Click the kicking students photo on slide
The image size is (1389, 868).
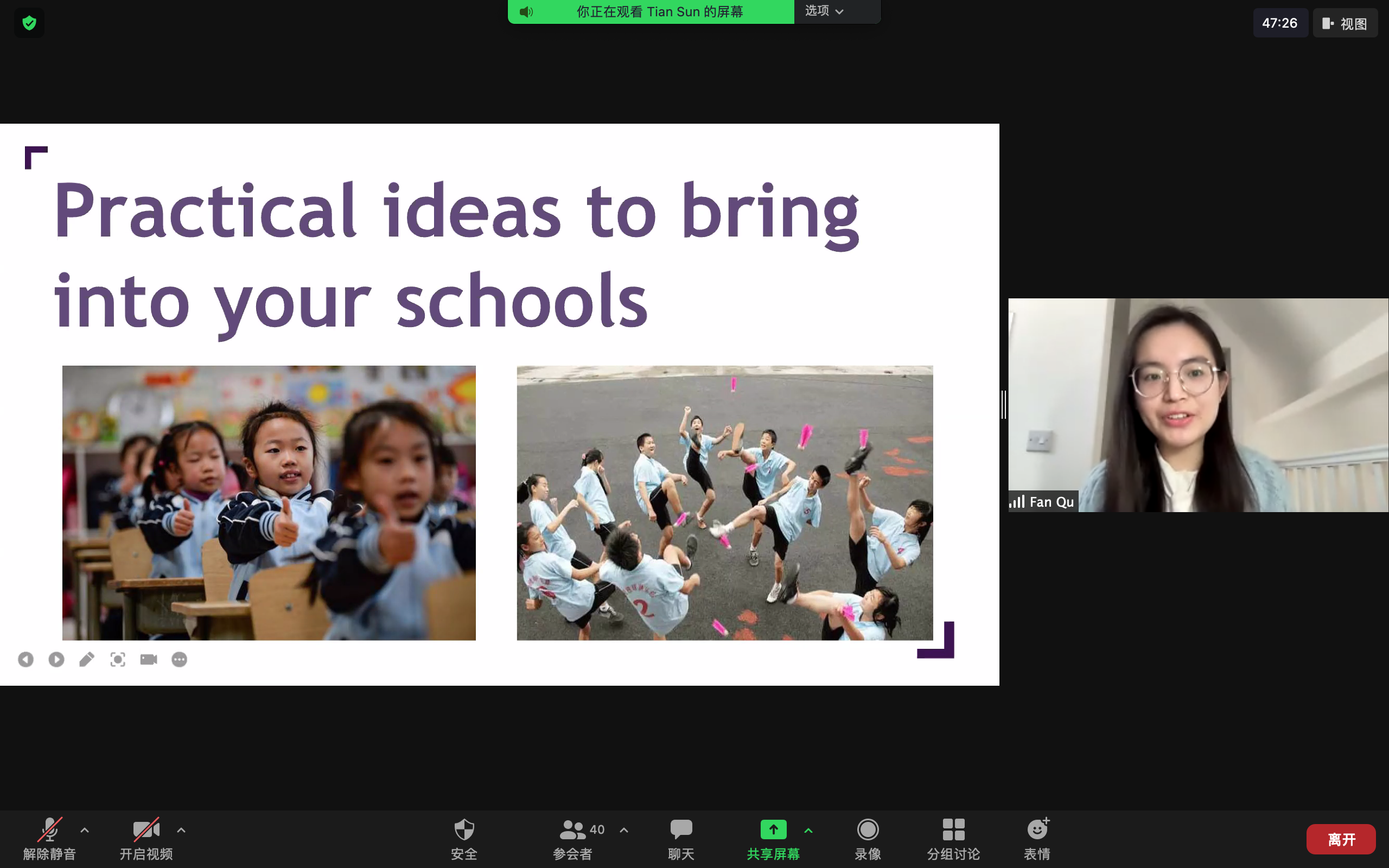click(725, 503)
